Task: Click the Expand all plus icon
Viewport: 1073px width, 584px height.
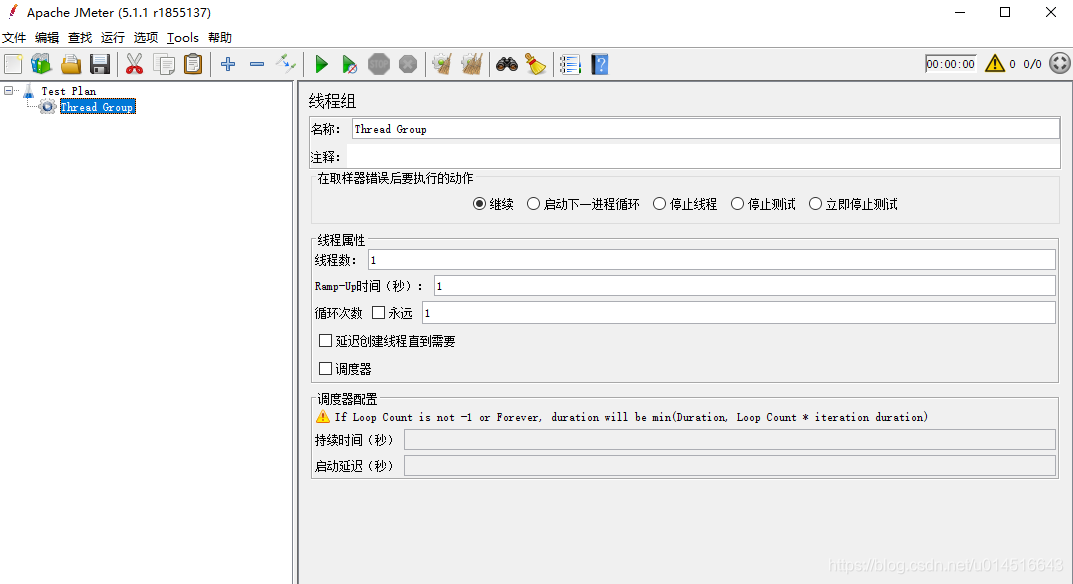Action: pos(228,64)
